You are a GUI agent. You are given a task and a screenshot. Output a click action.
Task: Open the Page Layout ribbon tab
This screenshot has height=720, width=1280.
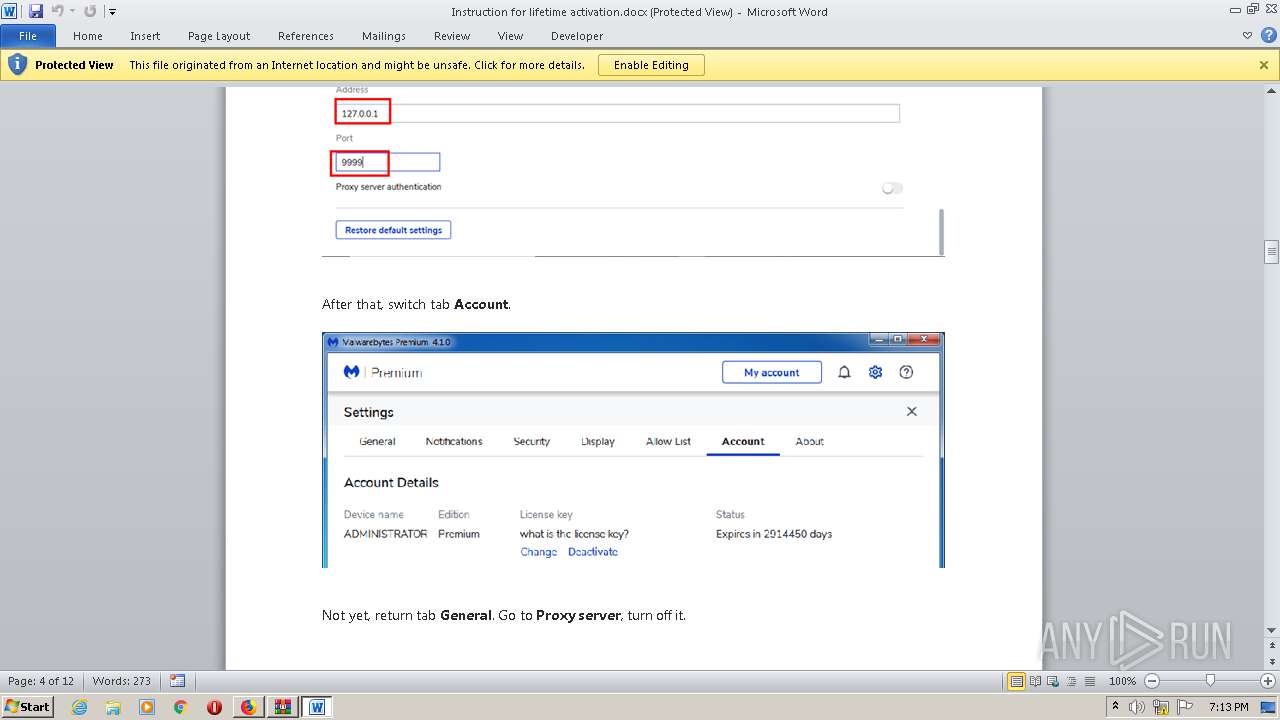(219, 36)
